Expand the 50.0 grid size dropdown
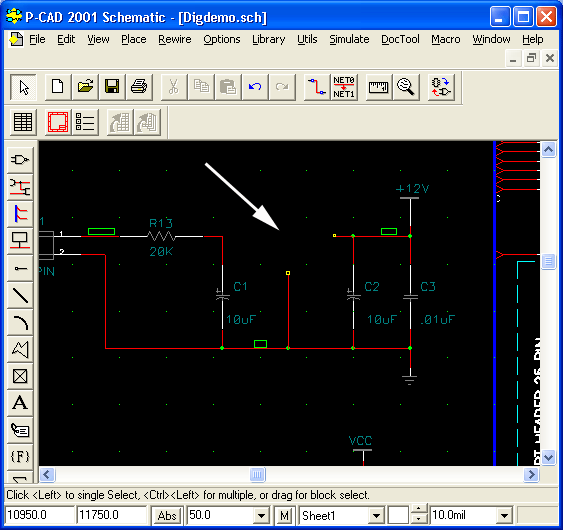Screen dimensions: 563x530 tap(261, 516)
